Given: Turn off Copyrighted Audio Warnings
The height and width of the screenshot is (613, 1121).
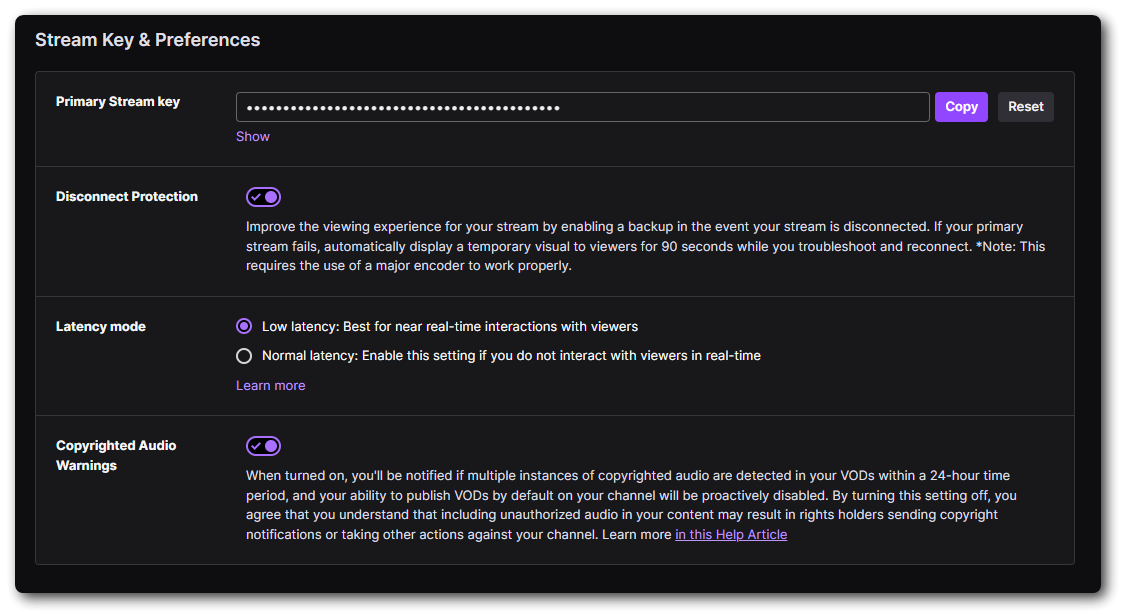Looking at the screenshot, I should (x=263, y=445).
